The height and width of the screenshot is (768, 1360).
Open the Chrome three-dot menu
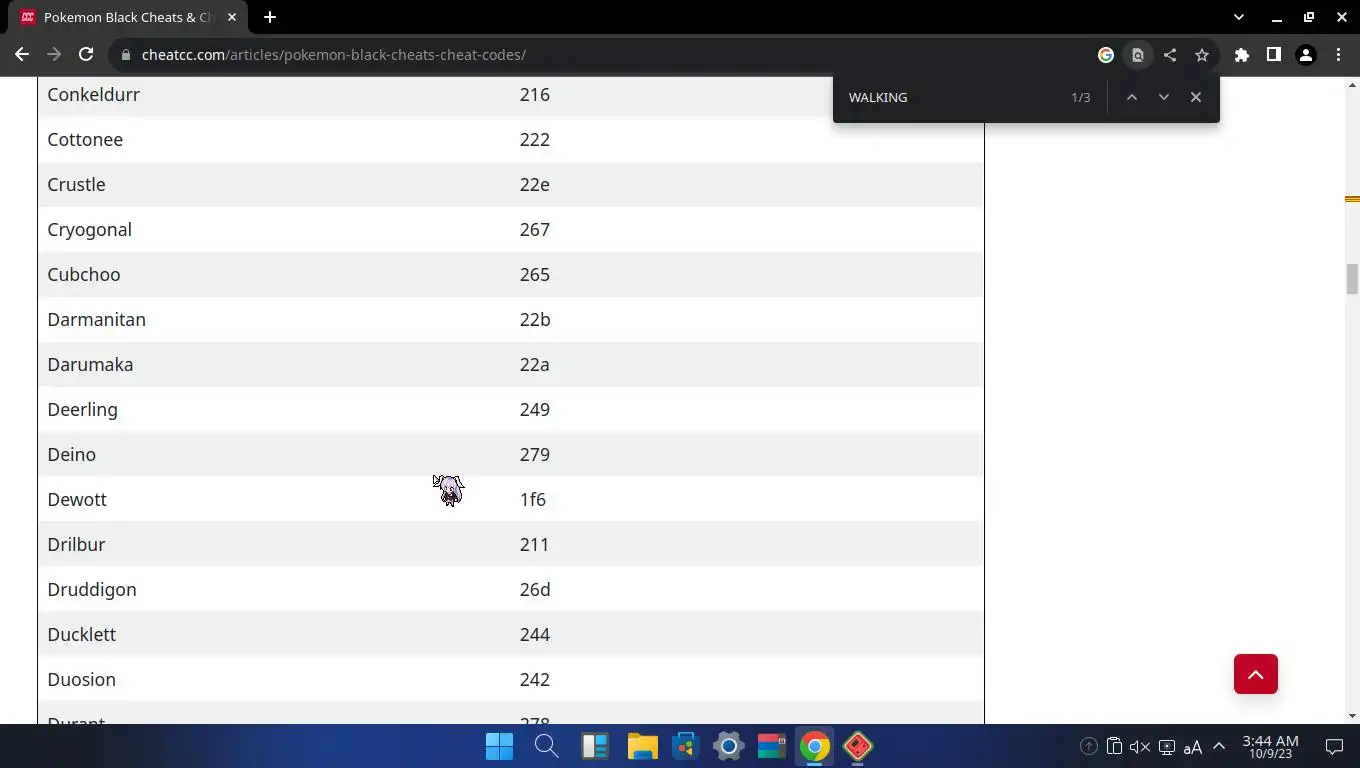tap(1338, 55)
